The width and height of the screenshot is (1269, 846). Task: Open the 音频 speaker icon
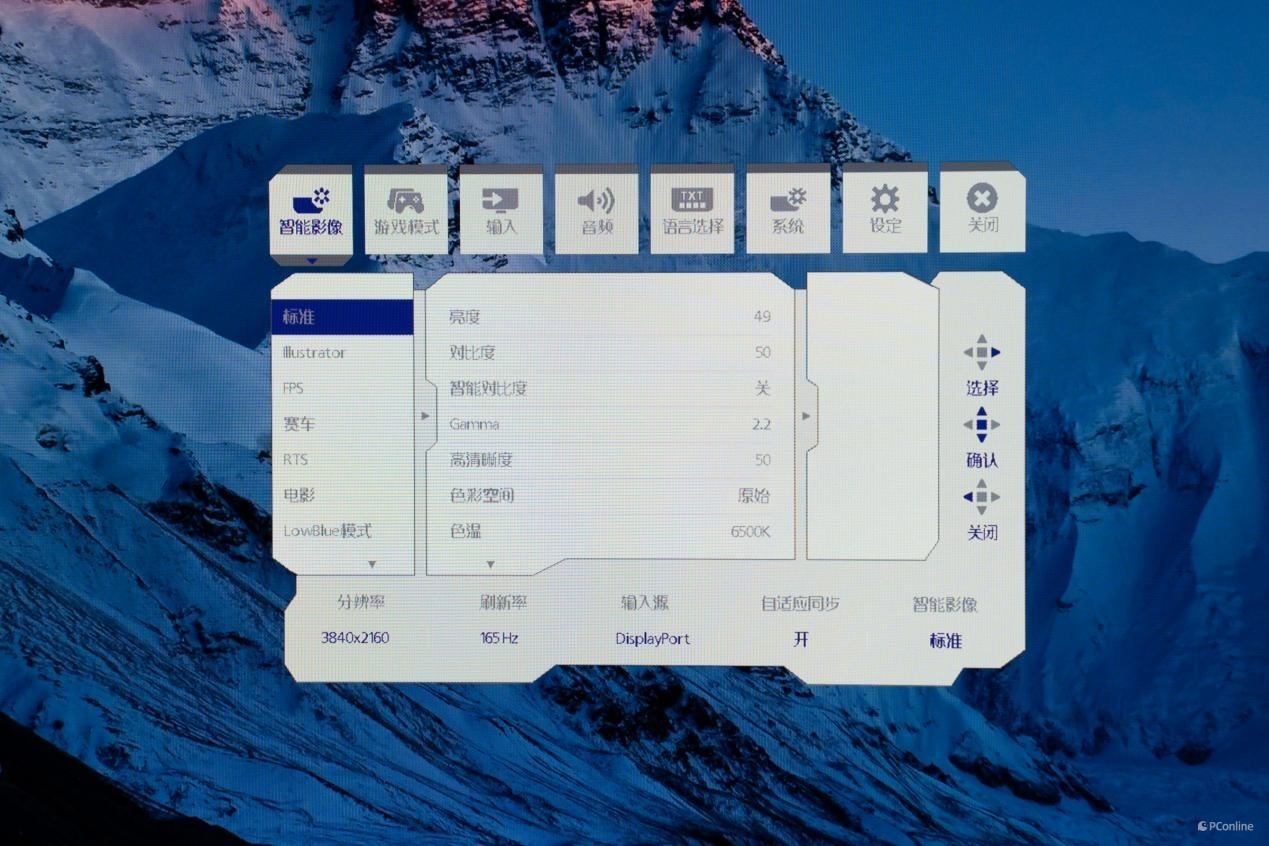coord(597,200)
